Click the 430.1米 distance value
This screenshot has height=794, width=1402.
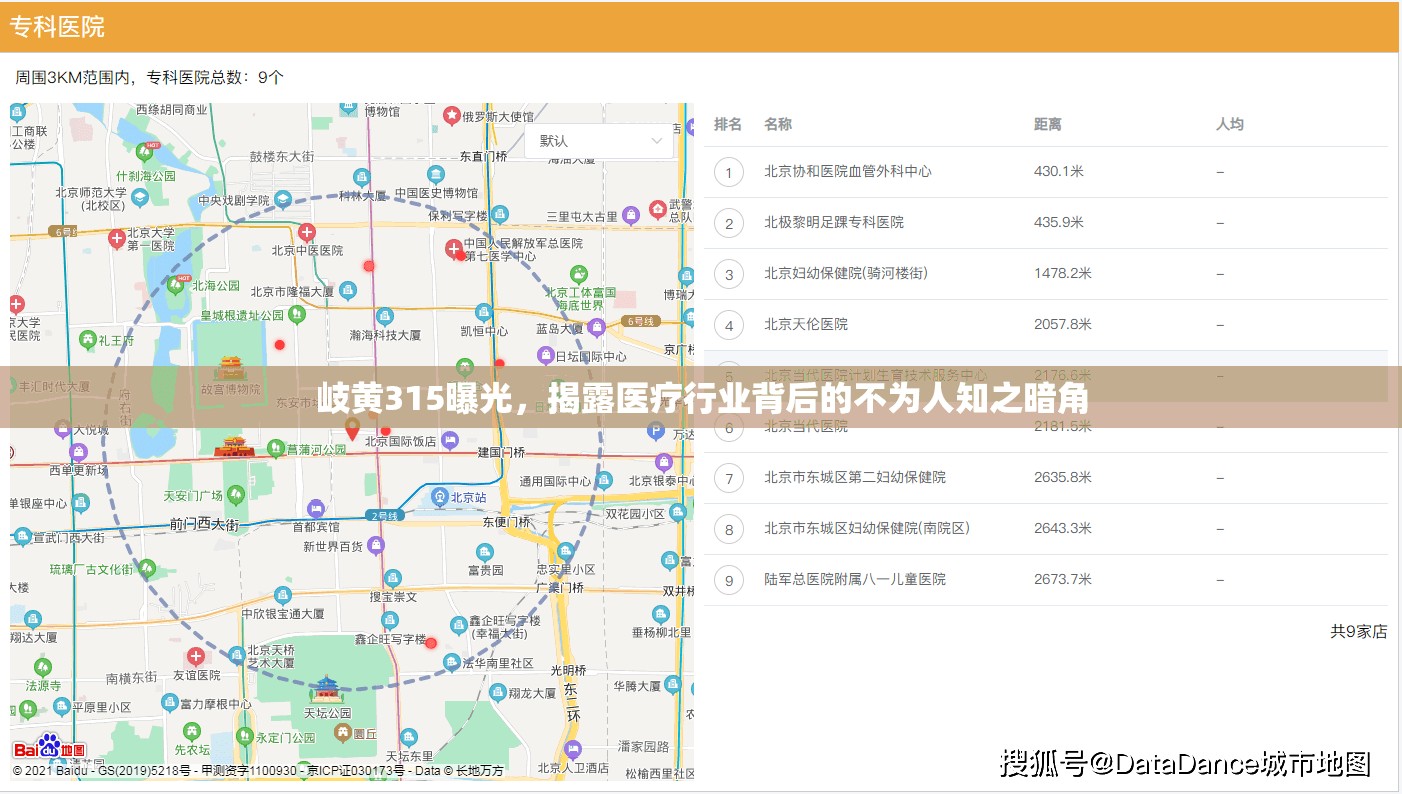pos(1059,171)
